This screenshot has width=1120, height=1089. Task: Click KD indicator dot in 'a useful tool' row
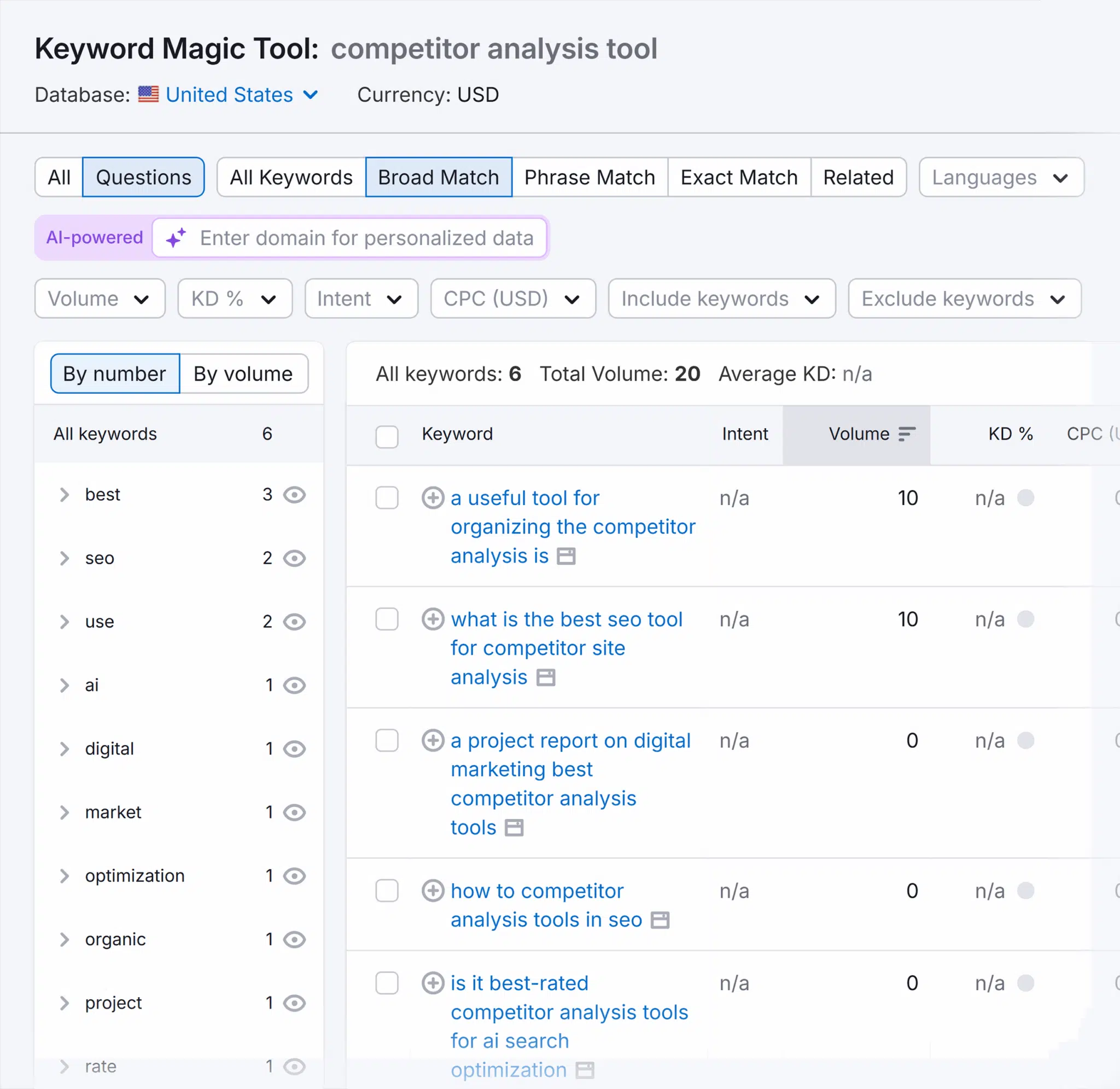[1025, 497]
